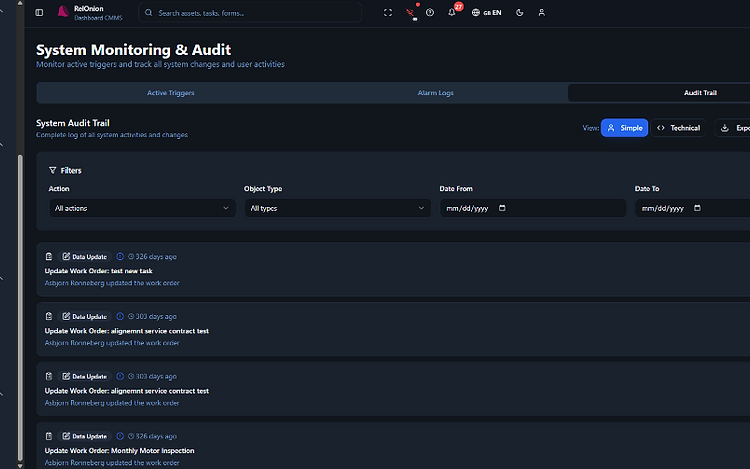
Task: Click Data Update badge on Monthly Motor Inspection entry
Action: 85,436
